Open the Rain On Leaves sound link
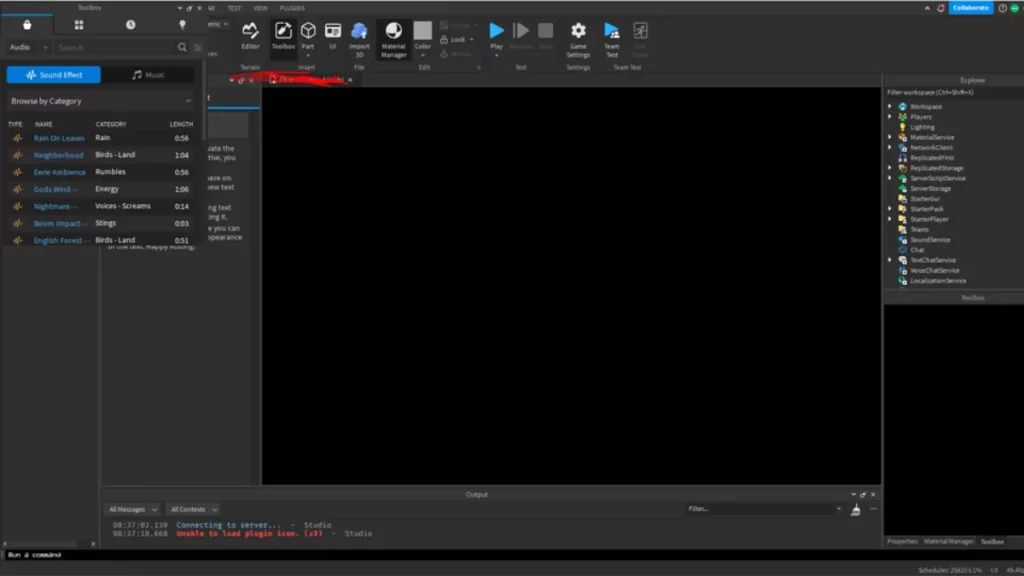The width and height of the screenshot is (1024, 576). tap(59, 138)
